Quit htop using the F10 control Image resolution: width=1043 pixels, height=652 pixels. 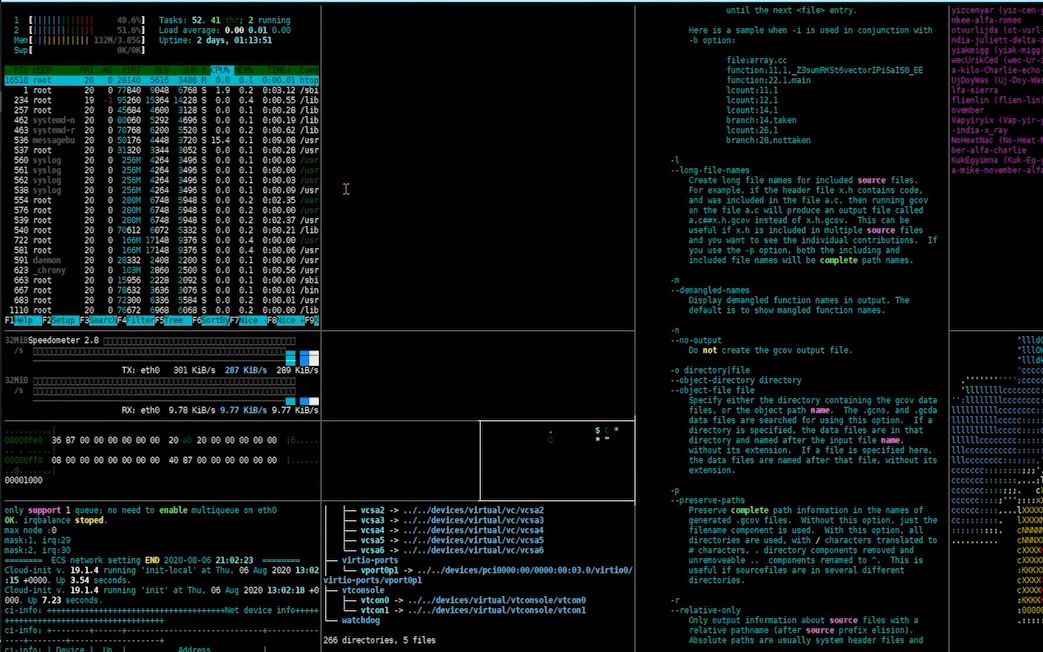tap(325, 321)
